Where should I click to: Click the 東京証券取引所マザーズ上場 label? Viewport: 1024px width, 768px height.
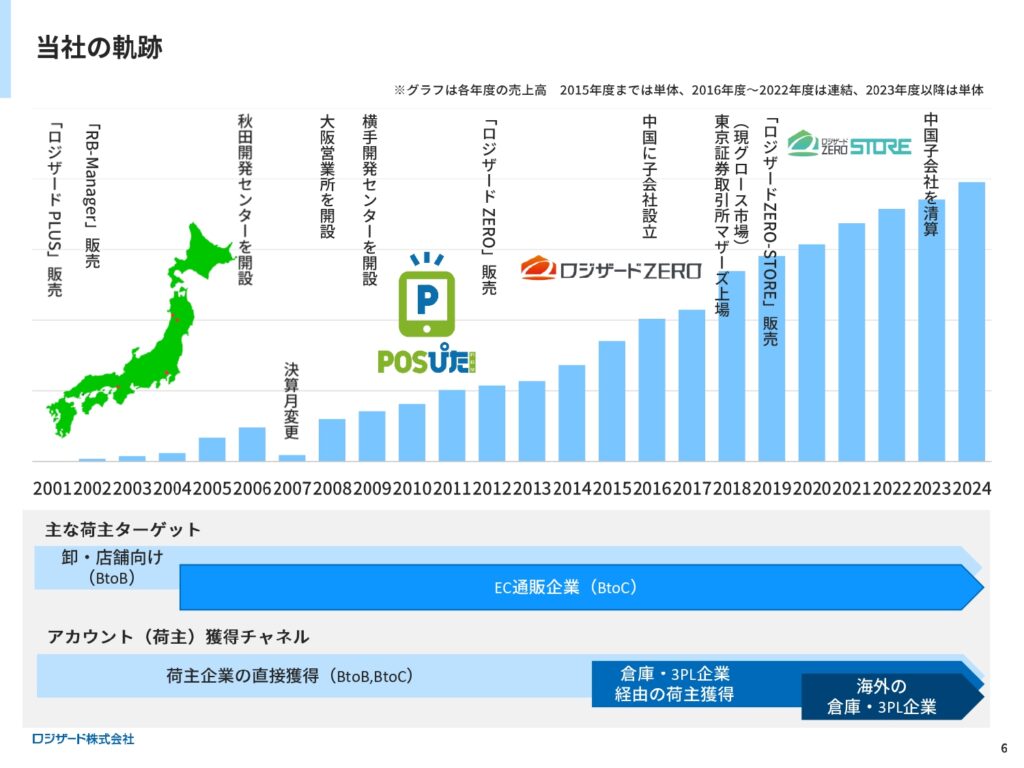(722, 216)
